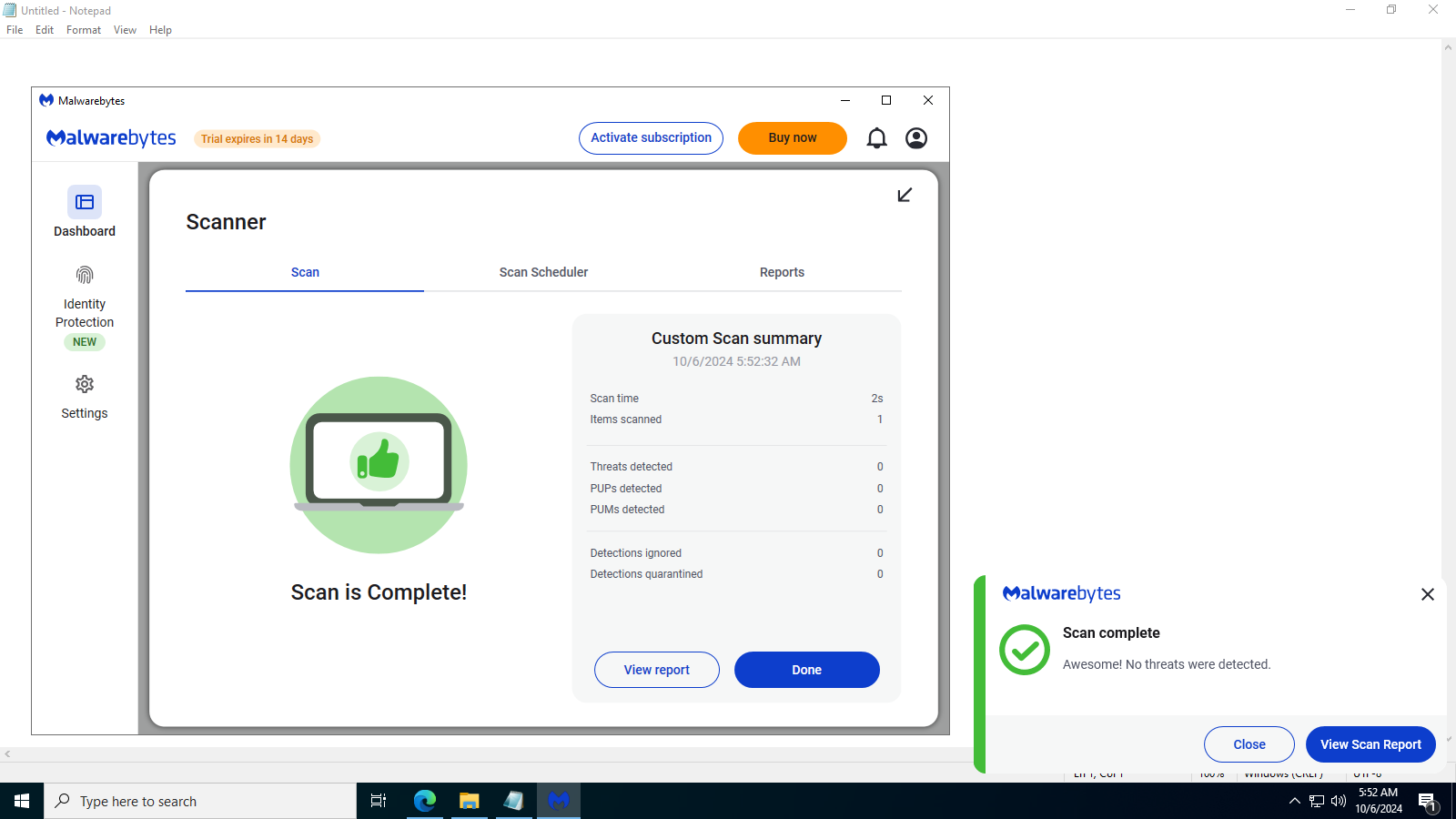
Task: Open Identity Protection fingerprint icon
Action: tap(85, 275)
